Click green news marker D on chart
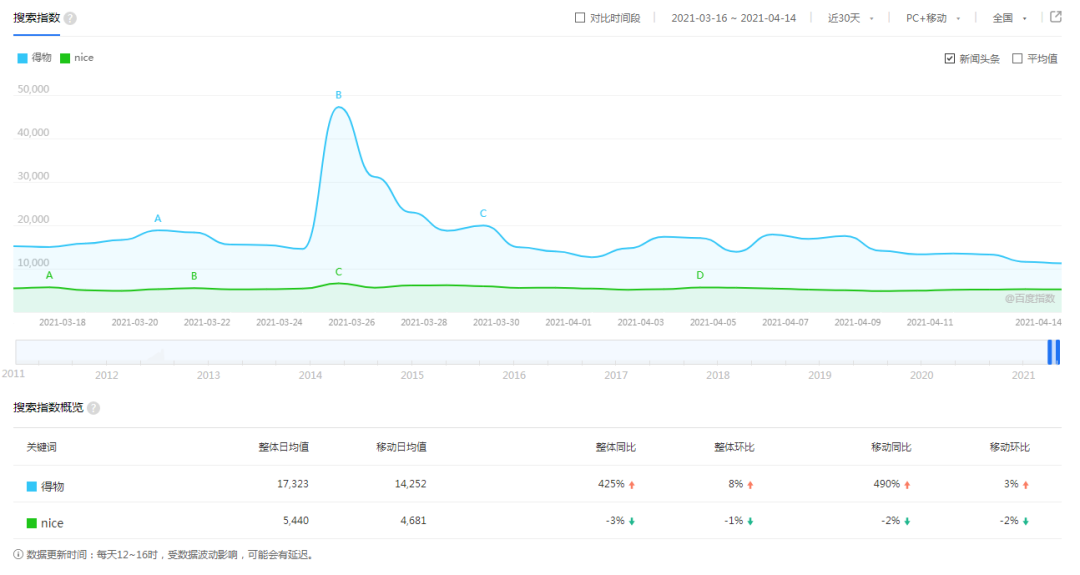Viewport: 1080px width, 575px height. 700,275
